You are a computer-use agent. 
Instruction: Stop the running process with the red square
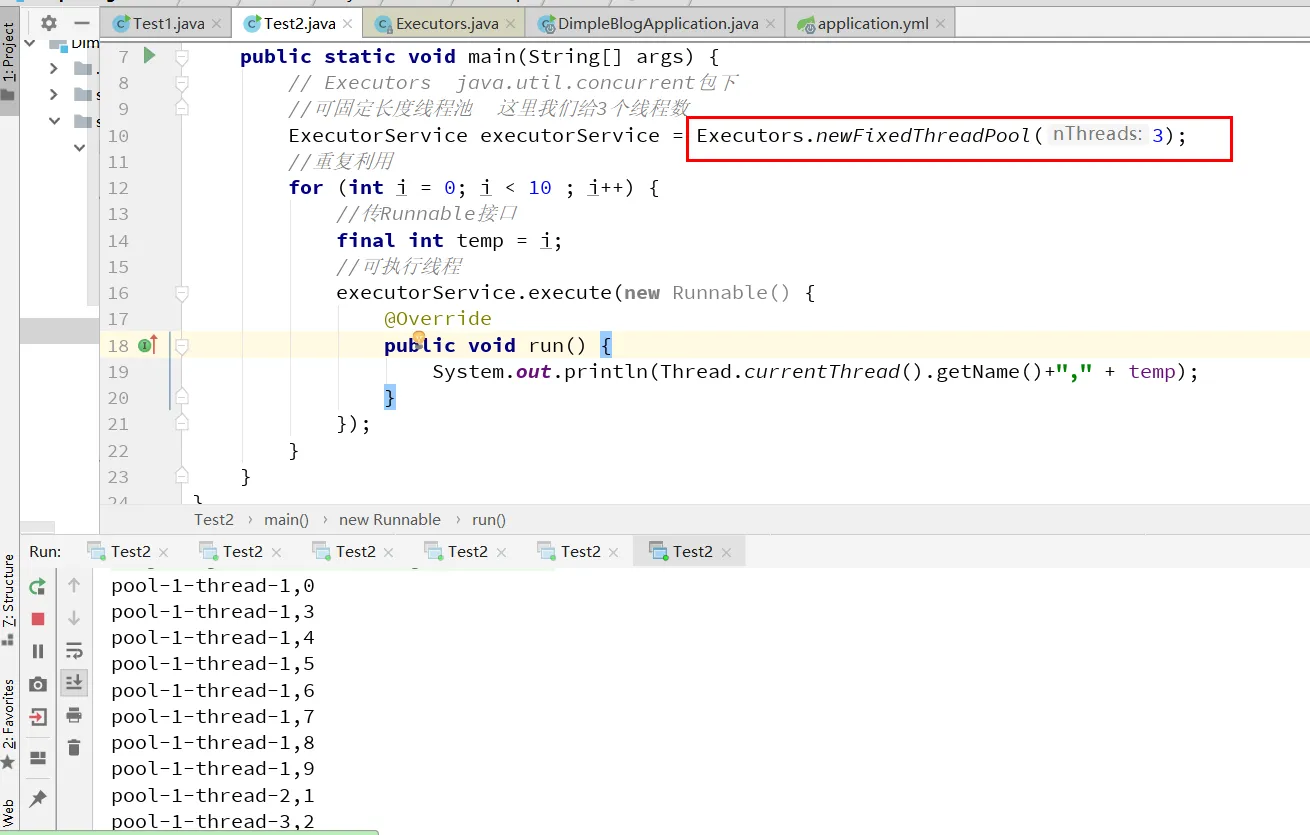coord(38,619)
